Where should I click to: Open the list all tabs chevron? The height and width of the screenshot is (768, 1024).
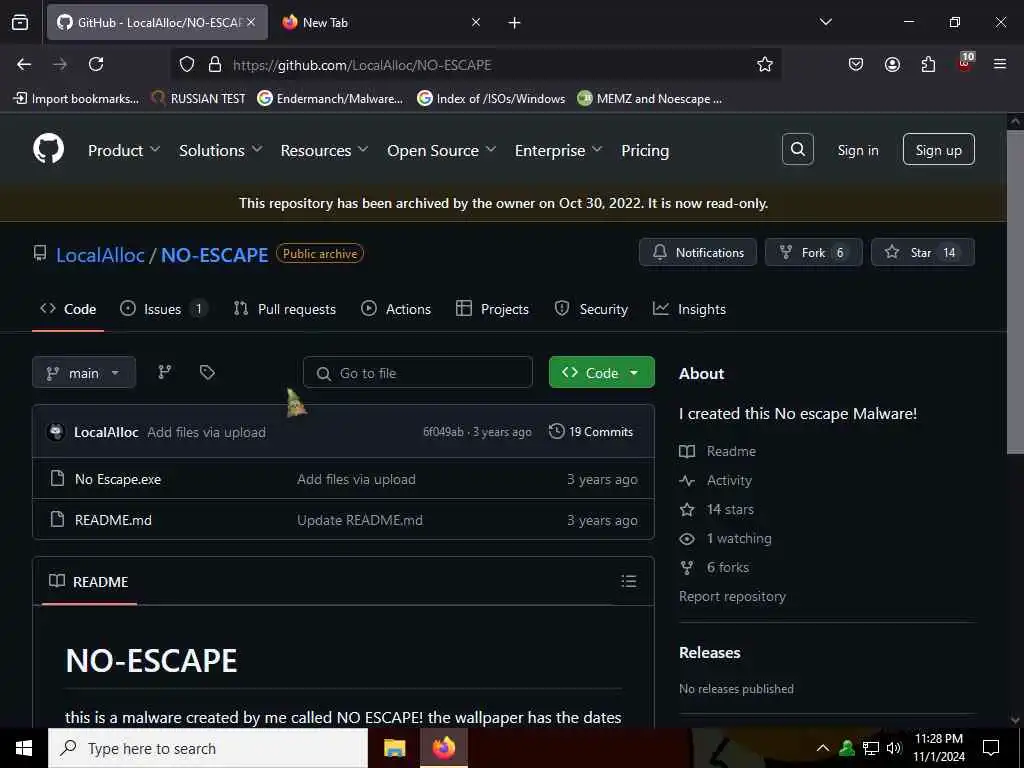coord(825,22)
